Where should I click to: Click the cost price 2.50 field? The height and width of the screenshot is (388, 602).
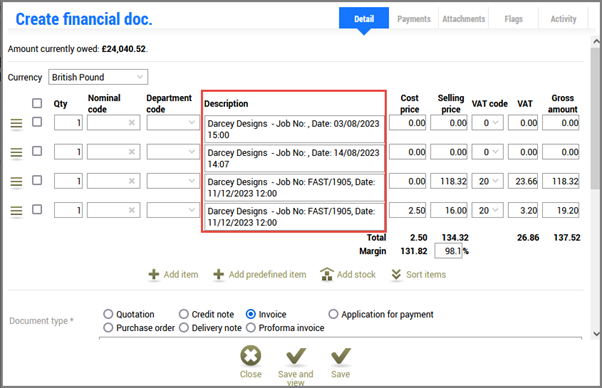coord(407,210)
